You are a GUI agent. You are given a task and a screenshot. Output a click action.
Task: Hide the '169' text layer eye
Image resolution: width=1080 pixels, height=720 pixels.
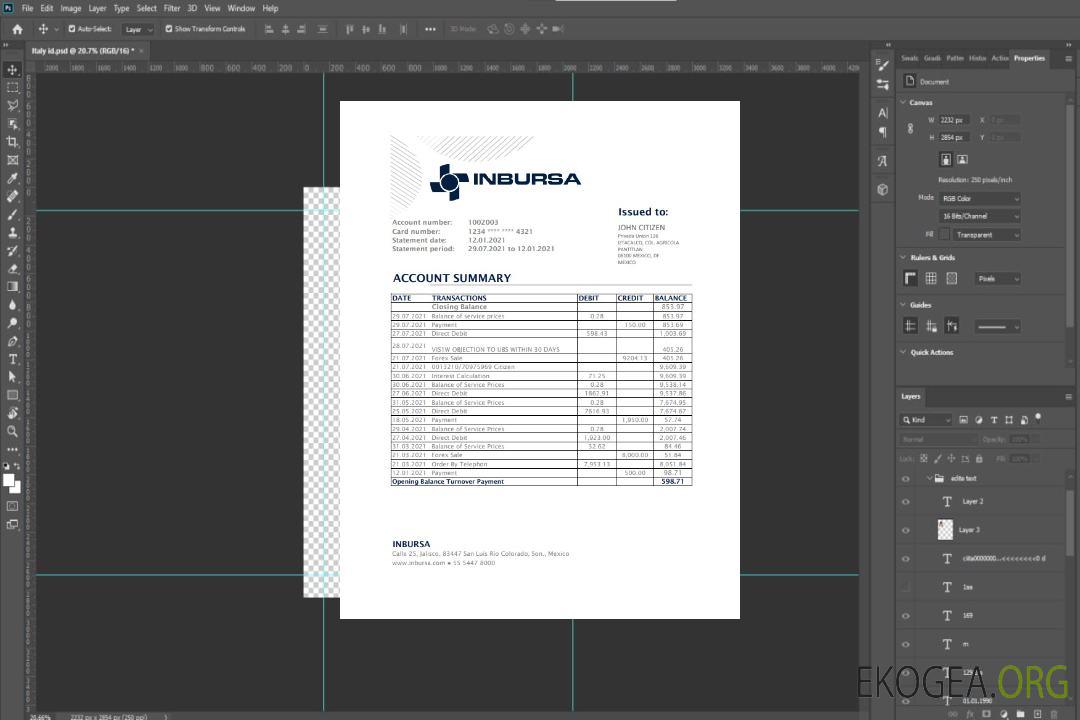click(x=906, y=616)
